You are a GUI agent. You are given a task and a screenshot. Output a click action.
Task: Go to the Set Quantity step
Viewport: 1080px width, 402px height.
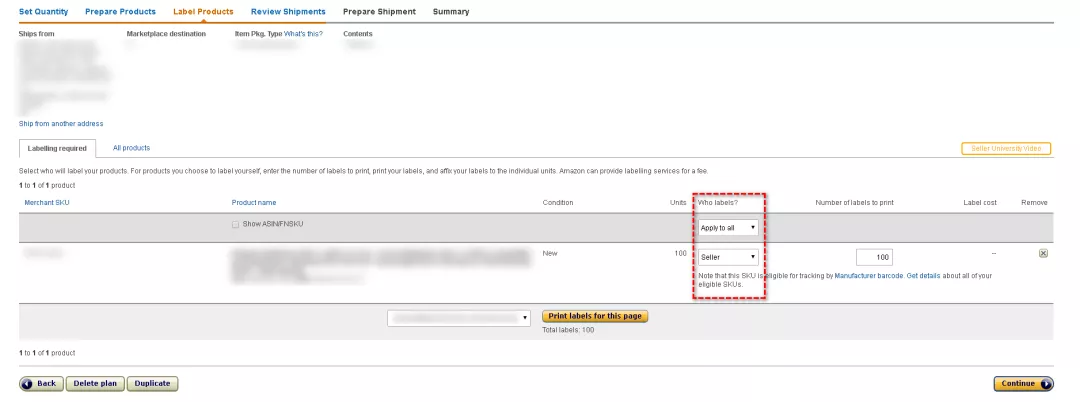(x=43, y=12)
